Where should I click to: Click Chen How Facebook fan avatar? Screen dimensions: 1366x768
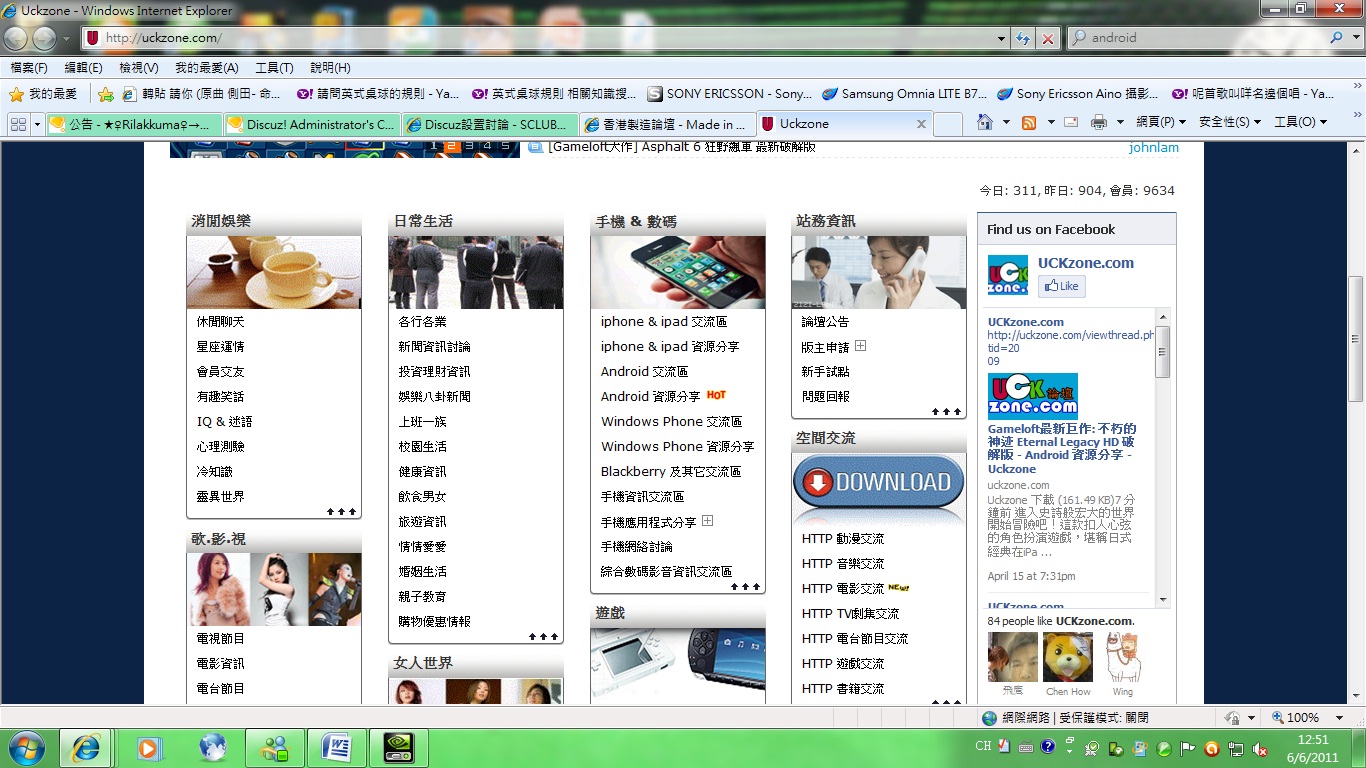pos(1068,658)
